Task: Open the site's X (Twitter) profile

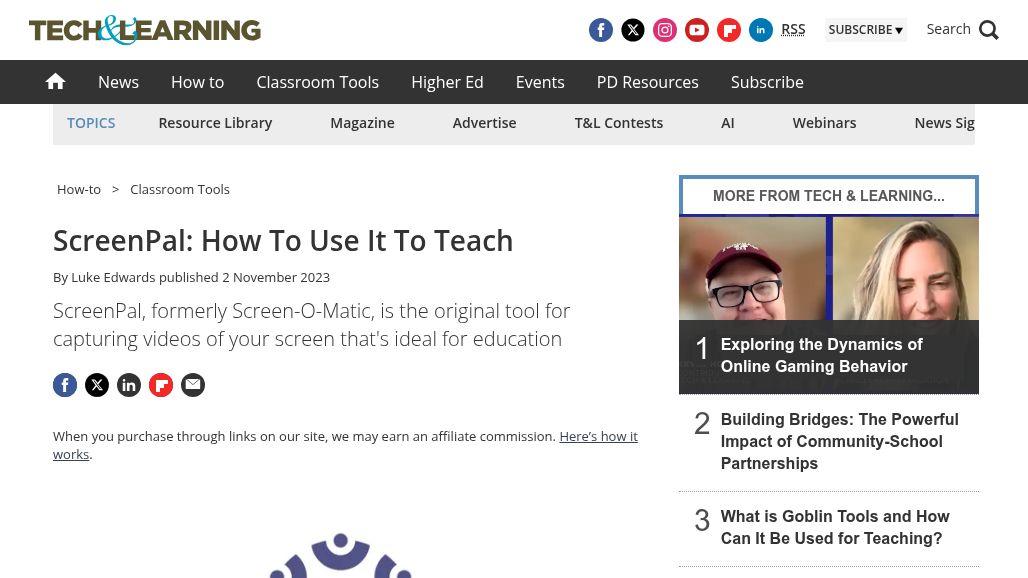Action: point(632,30)
